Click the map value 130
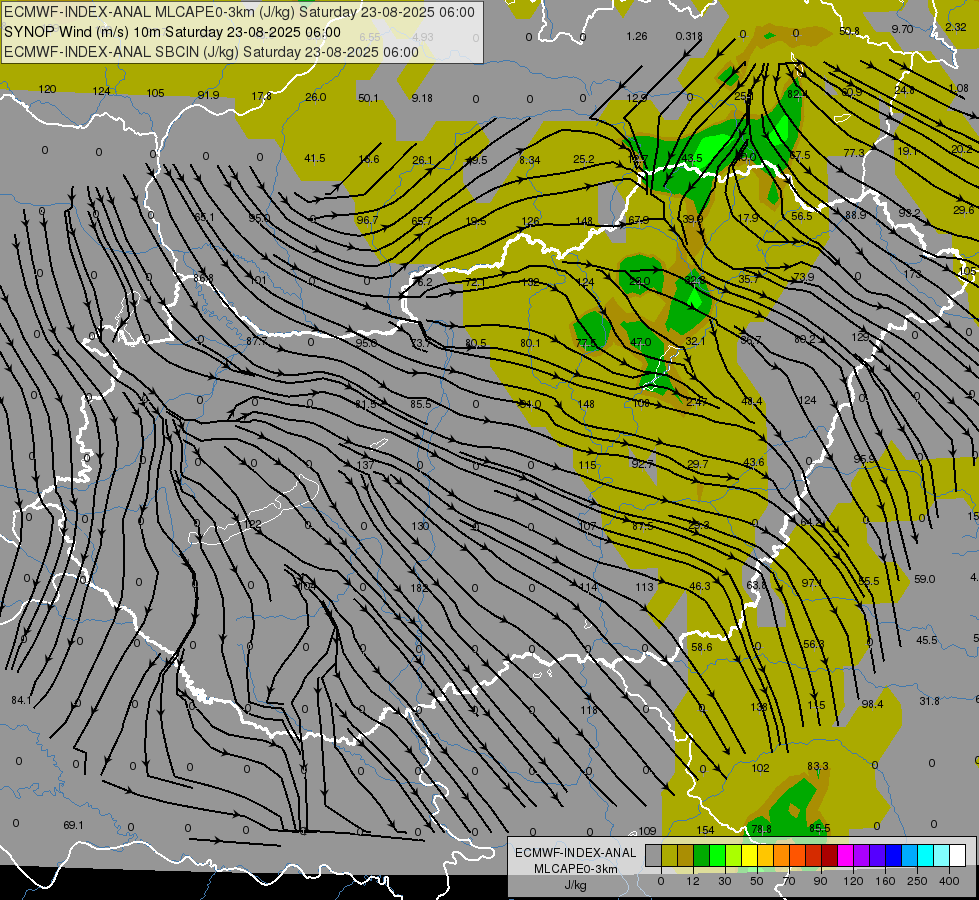Image resolution: width=979 pixels, height=900 pixels. [420, 526]
